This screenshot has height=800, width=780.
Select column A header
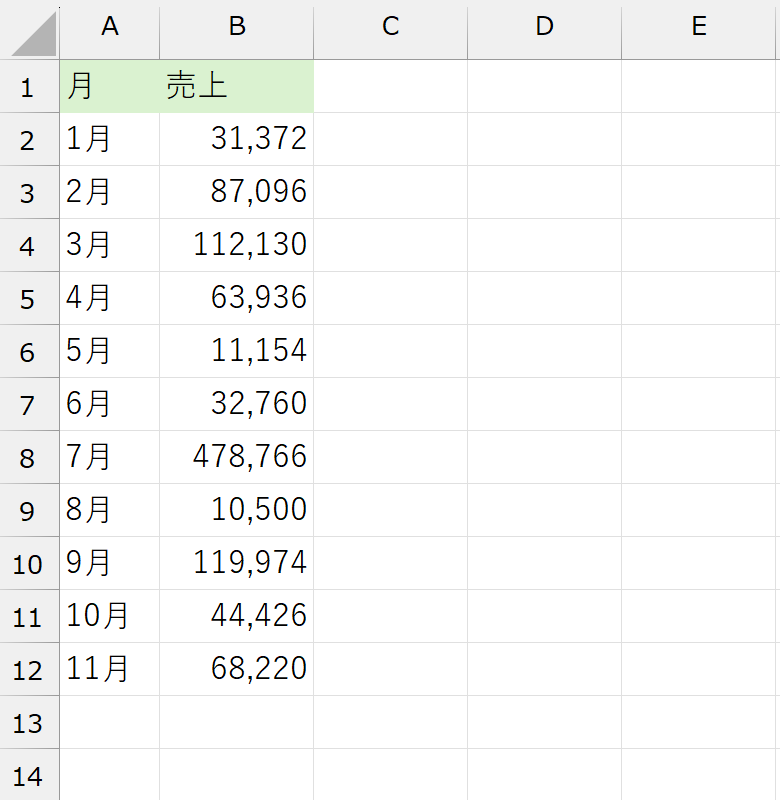(110, 28)
